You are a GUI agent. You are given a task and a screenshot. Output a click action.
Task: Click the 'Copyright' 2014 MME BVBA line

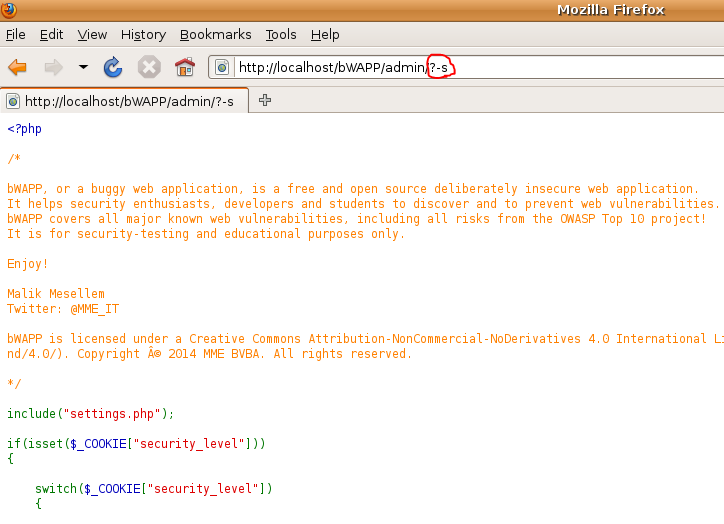coord(209,354)
